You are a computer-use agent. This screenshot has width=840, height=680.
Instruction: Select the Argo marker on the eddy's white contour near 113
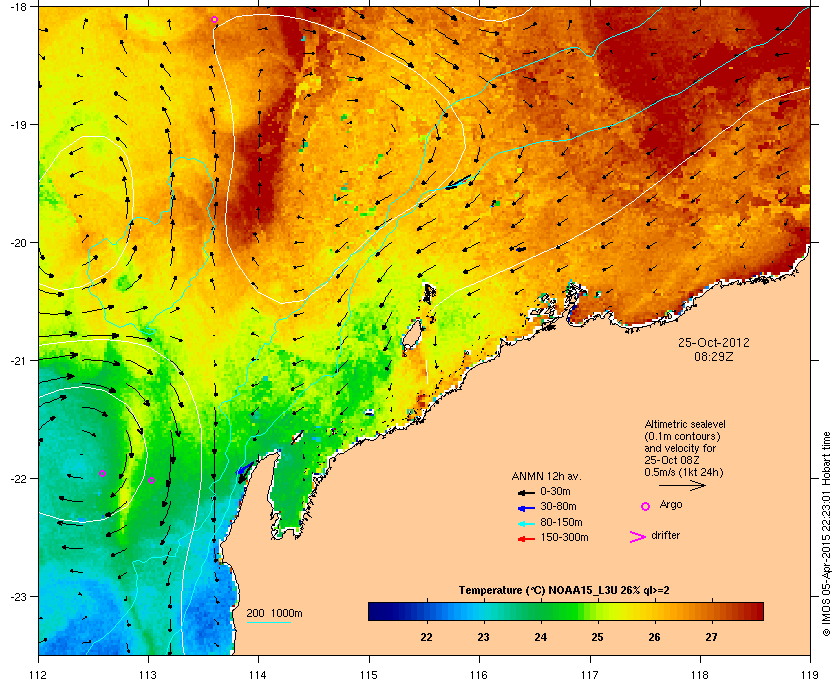pyautogui.click(x=152, y=480)
